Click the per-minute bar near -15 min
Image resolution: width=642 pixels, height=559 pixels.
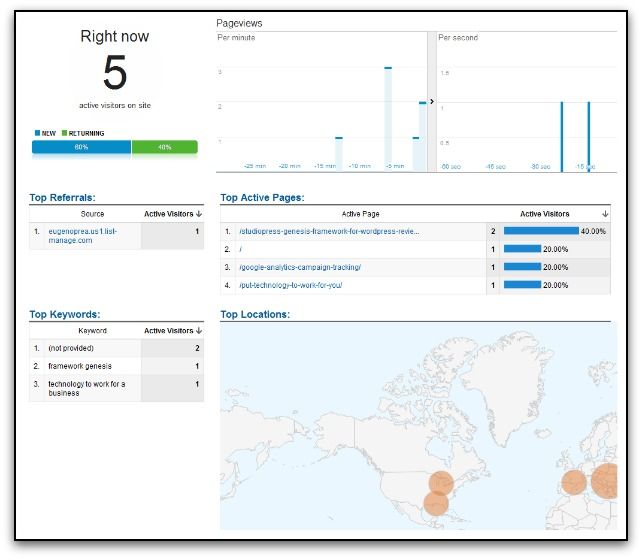[339, 154]
